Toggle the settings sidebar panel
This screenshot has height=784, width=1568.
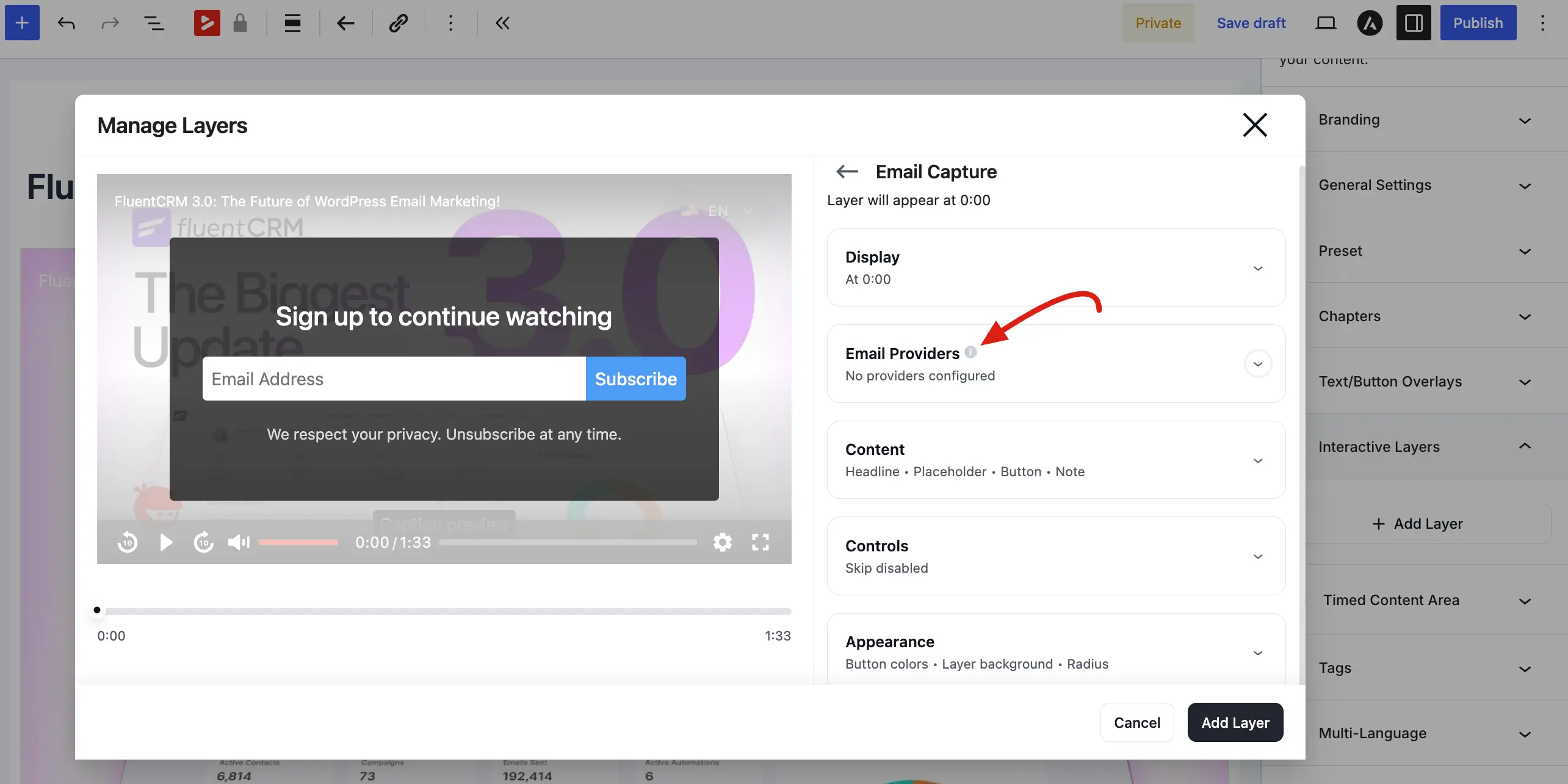(1414, 23)
